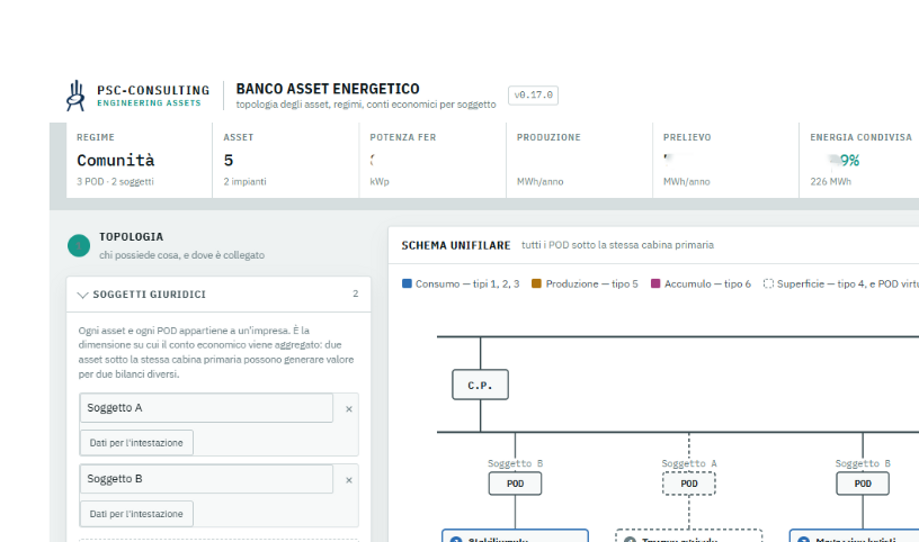
Task: Click the blue Consumo legend swatch
Action: click(407, 284)
